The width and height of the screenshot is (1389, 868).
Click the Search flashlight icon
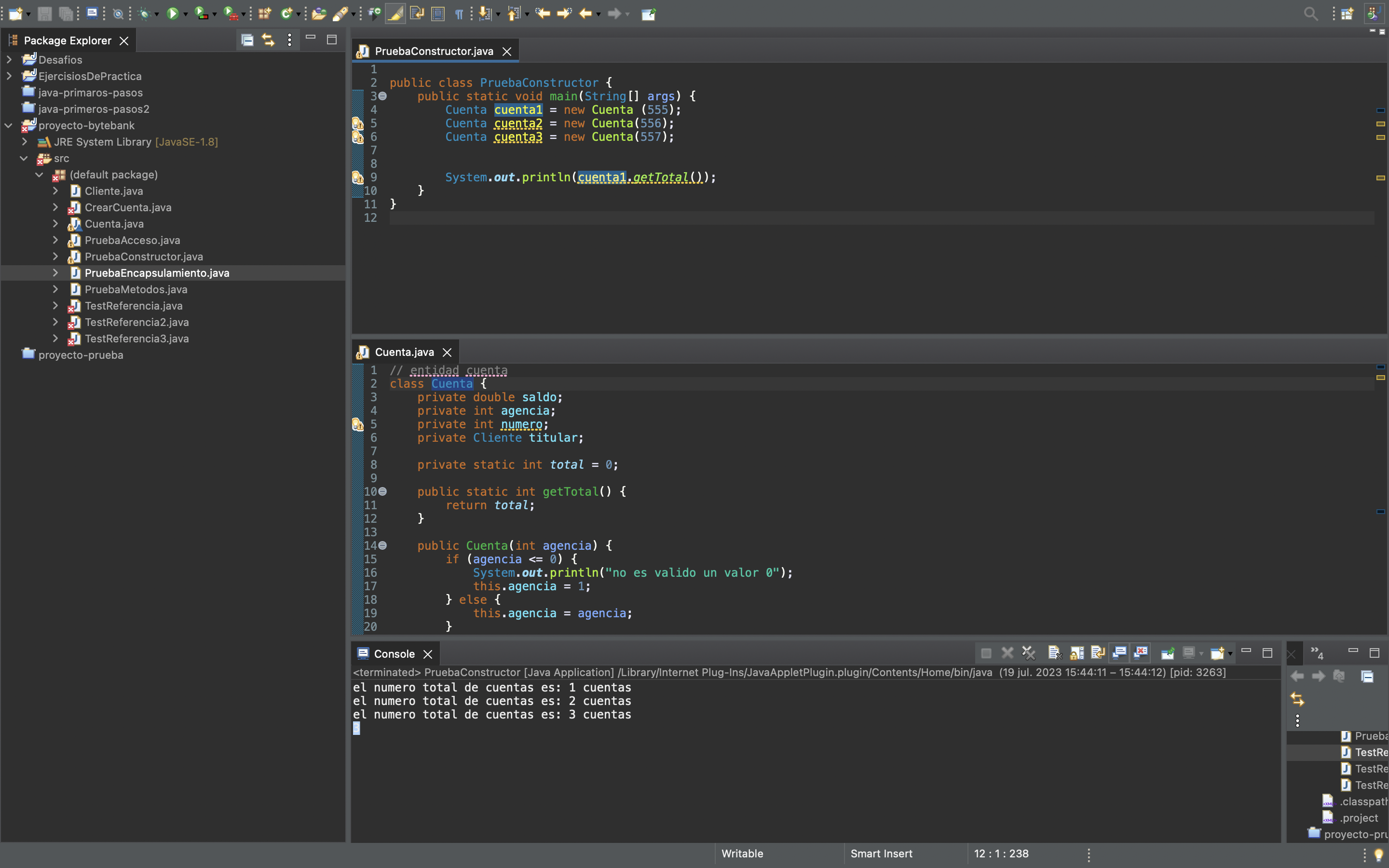tap(340, 14)
